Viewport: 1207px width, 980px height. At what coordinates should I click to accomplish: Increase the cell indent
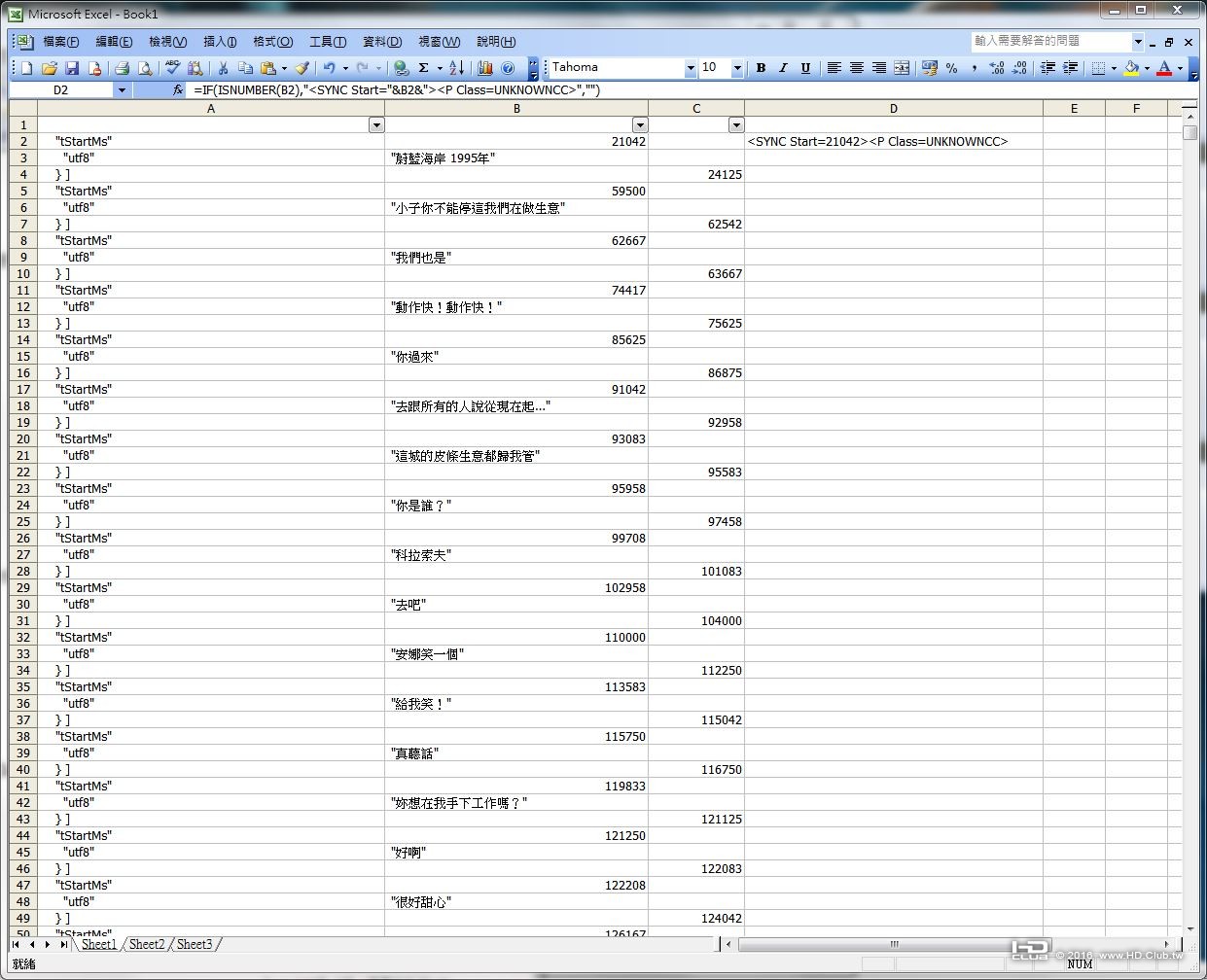[x=1070, y=68]
